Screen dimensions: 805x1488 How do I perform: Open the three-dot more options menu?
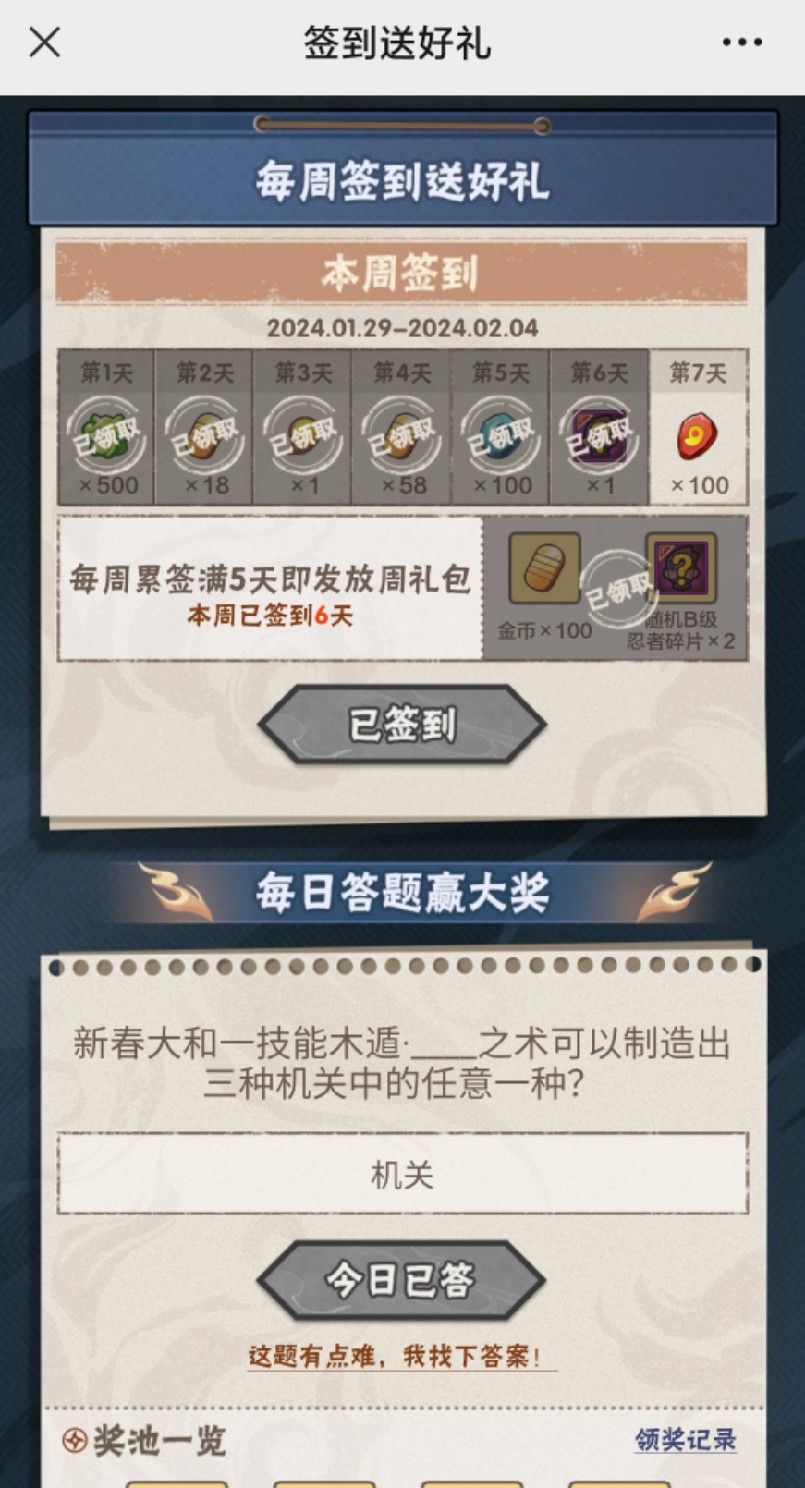click(x=742, y=42)
